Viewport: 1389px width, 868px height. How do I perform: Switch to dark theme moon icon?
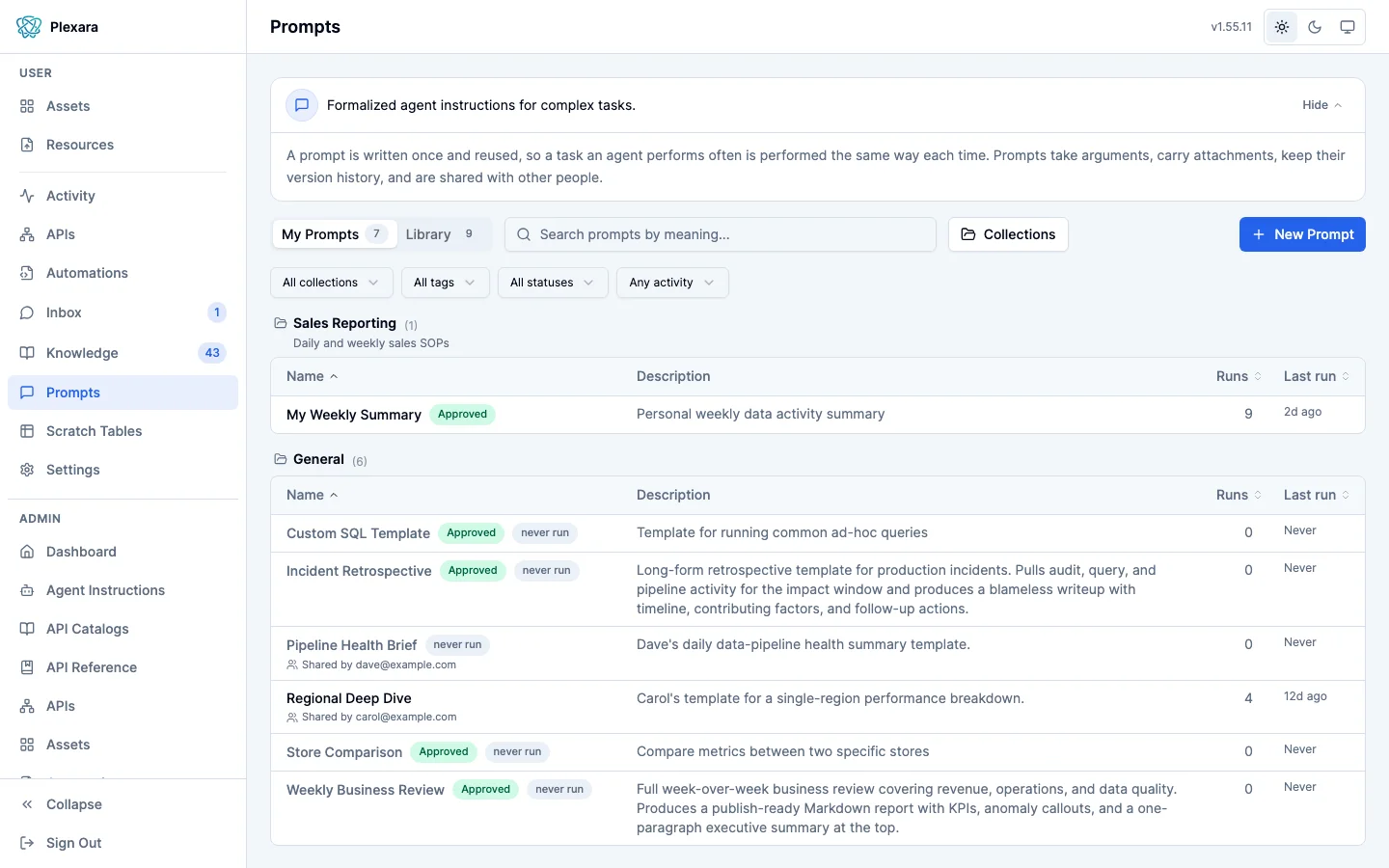click(1315, 27)
